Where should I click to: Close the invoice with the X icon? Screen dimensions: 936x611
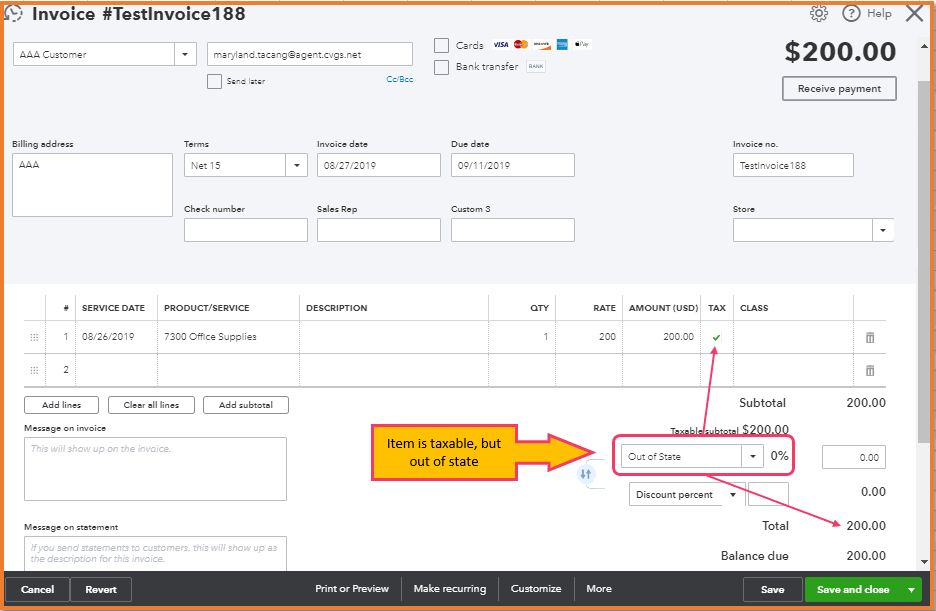pyautogui.click(x=914, y=13)
